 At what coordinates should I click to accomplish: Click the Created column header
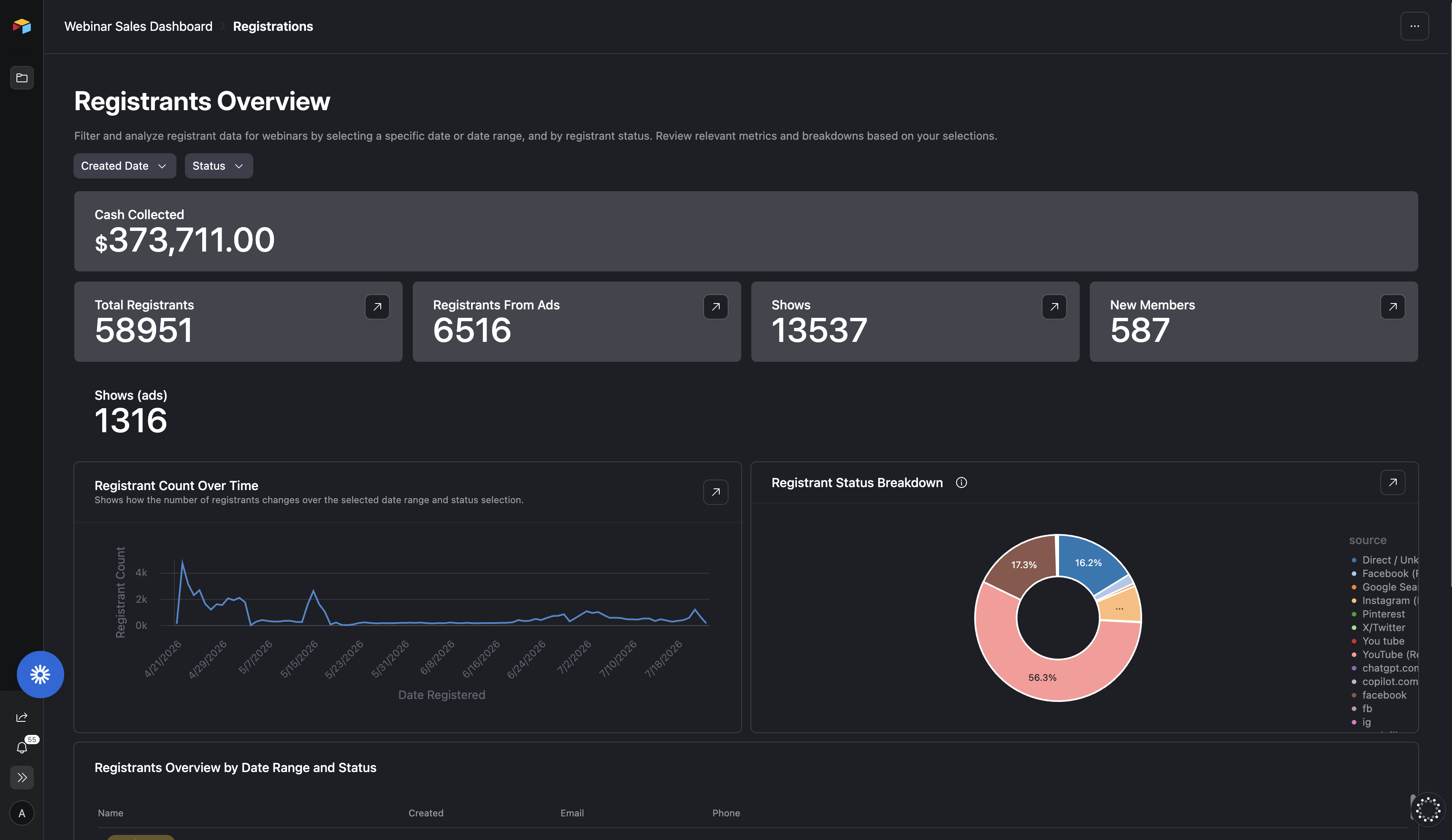tap(426, 813)
